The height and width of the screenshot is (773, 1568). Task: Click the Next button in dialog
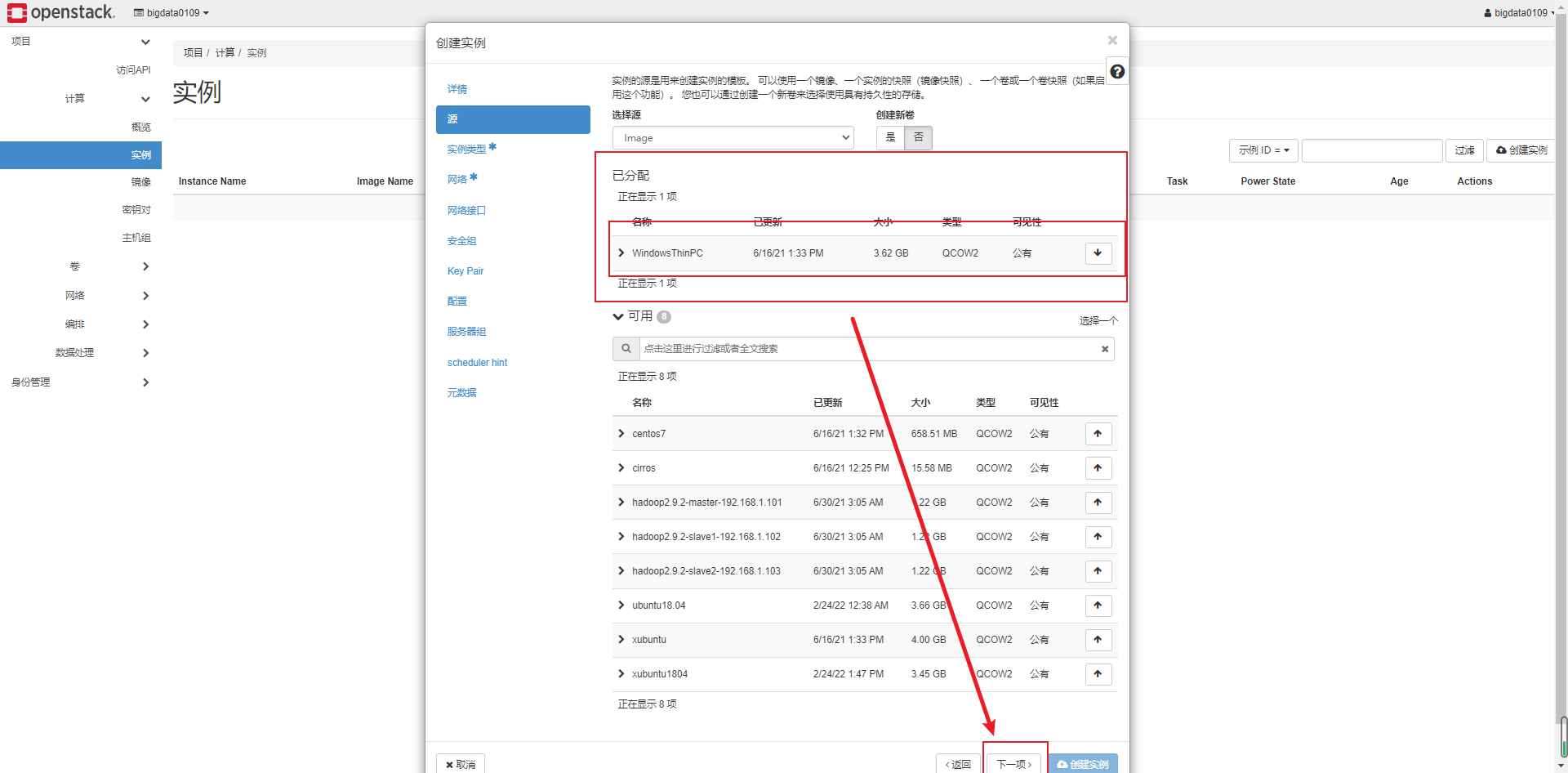tap(1014, 764)
